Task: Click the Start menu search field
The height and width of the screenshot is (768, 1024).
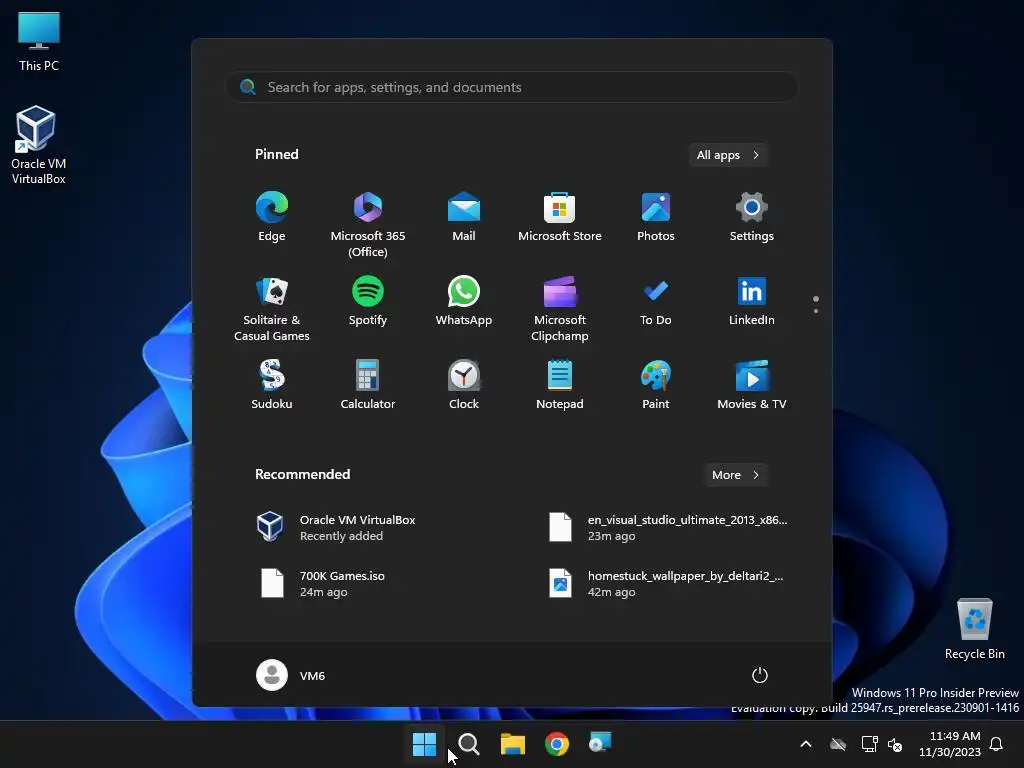Action: click(512, 87)
